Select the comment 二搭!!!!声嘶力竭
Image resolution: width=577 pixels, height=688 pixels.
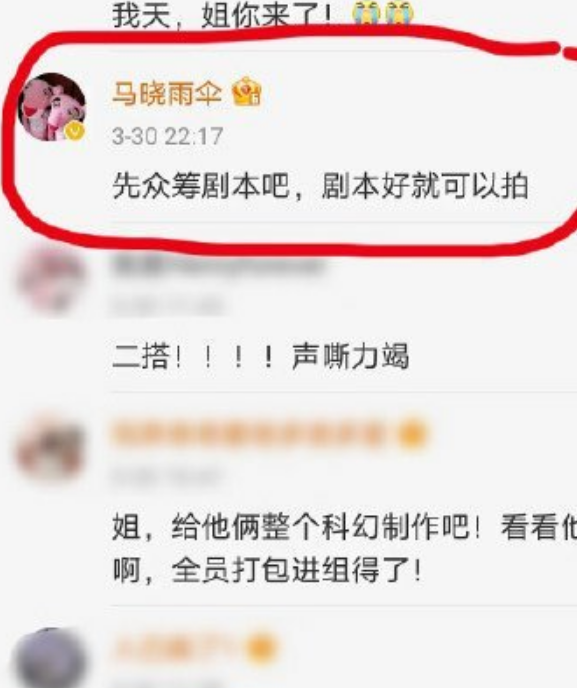[x=261, y=356]
